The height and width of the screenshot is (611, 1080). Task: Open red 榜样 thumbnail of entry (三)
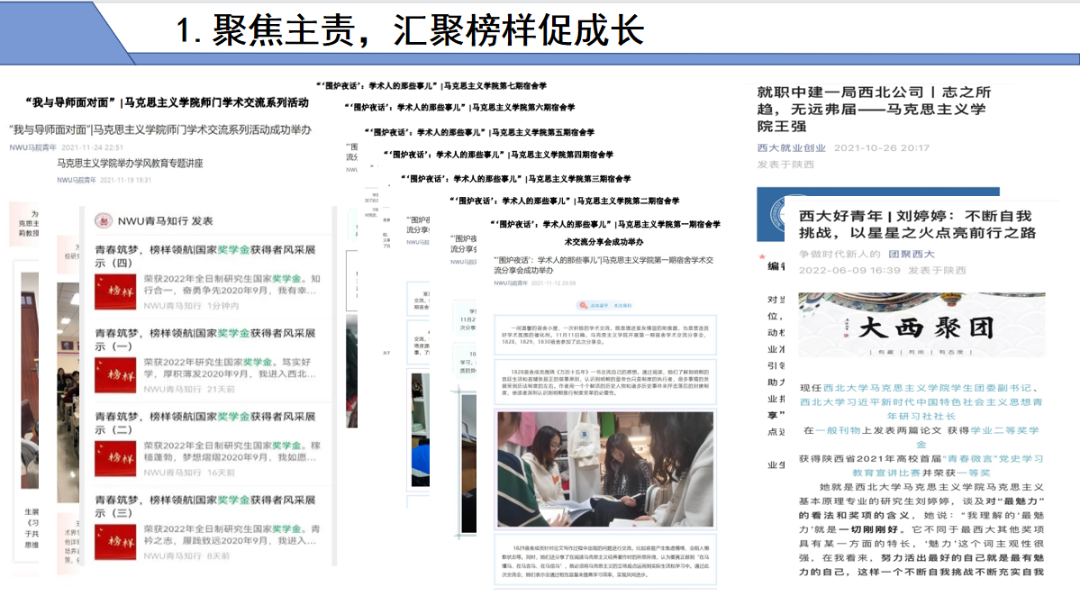click(x=115, y=541)
